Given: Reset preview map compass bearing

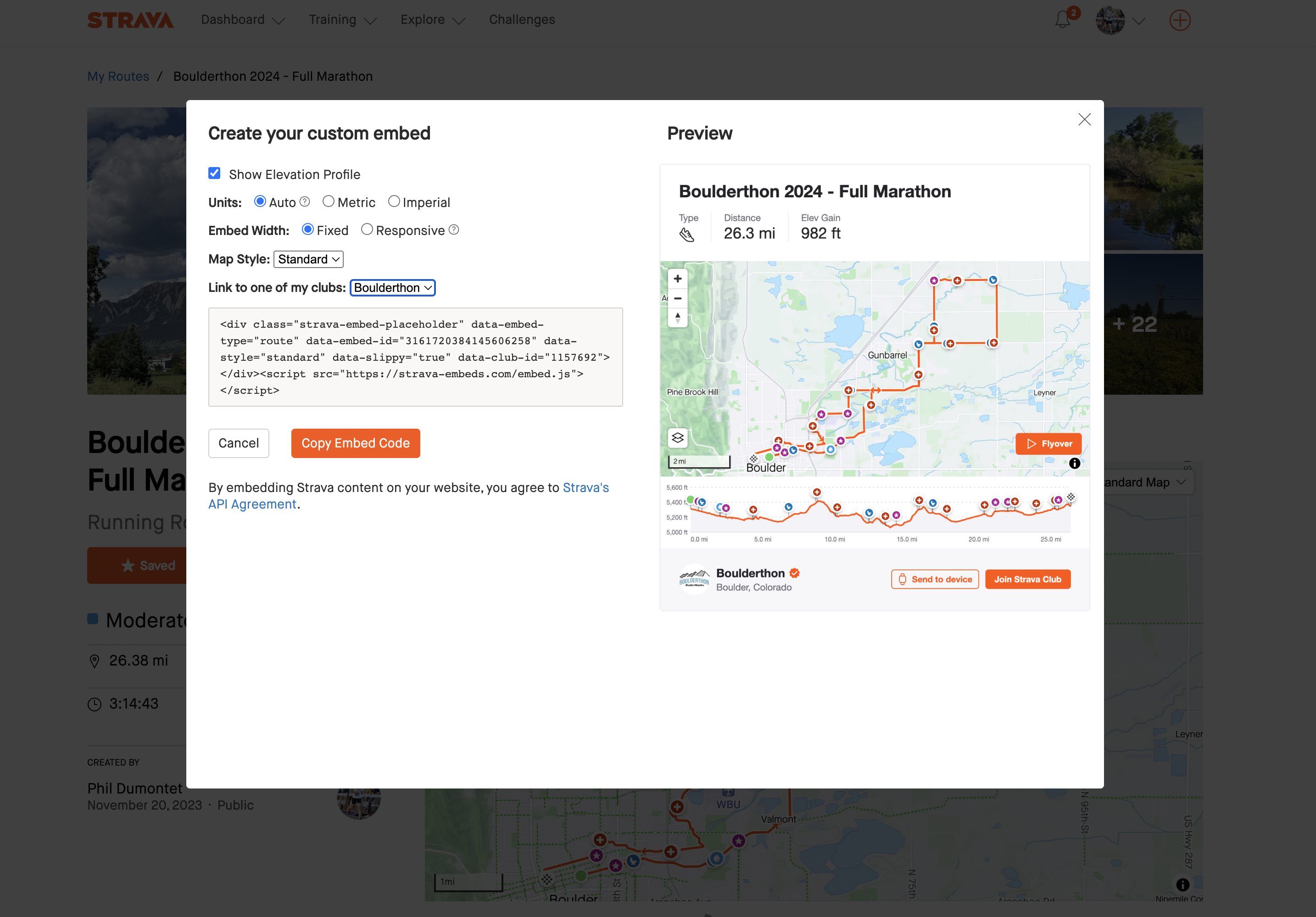Looking at the screenshot, I should point(677,318).
